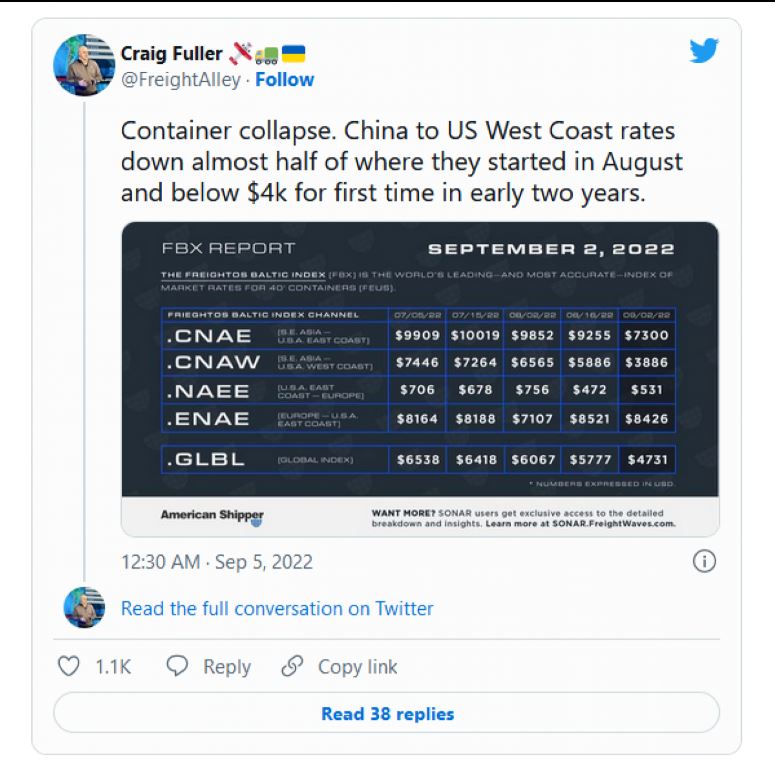The image size is (775, 764).
Task: Click the Ukraine flag emoji after name
Action: (294, 53)
